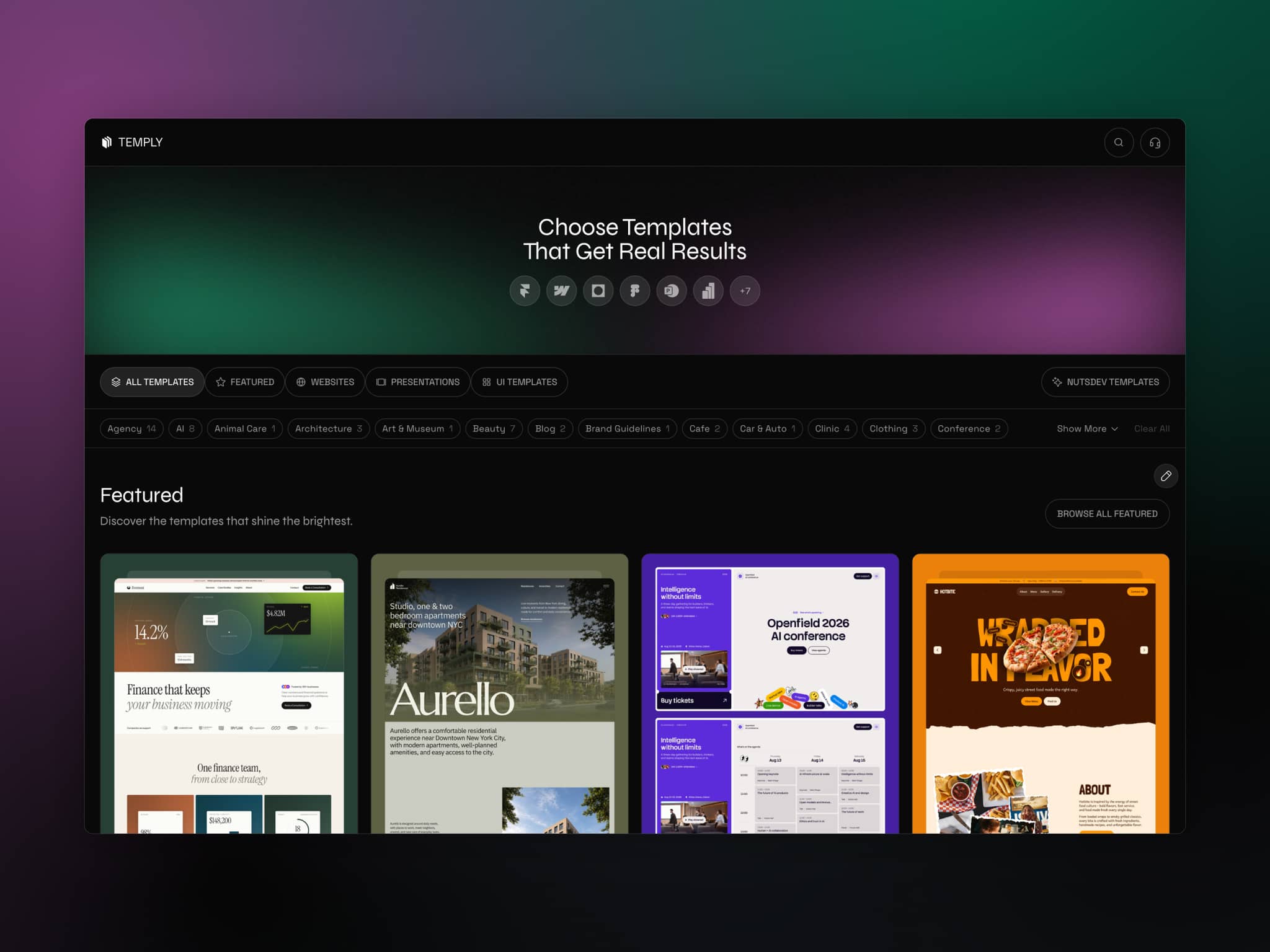Open support via headset icon
This screenshot has width=1270, height=952.
click(x=1155, y=143)
